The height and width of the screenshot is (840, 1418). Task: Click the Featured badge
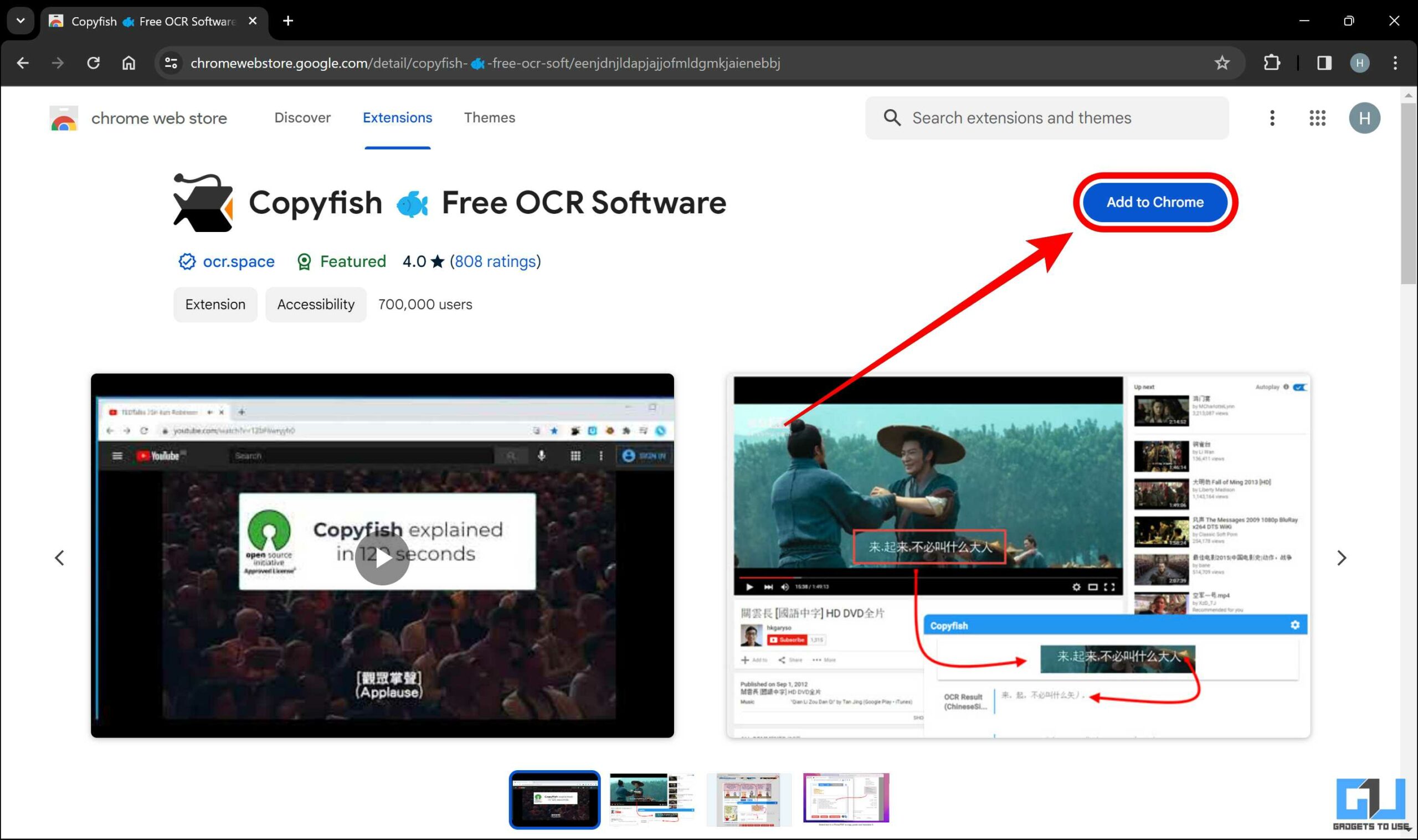[341, 261]
